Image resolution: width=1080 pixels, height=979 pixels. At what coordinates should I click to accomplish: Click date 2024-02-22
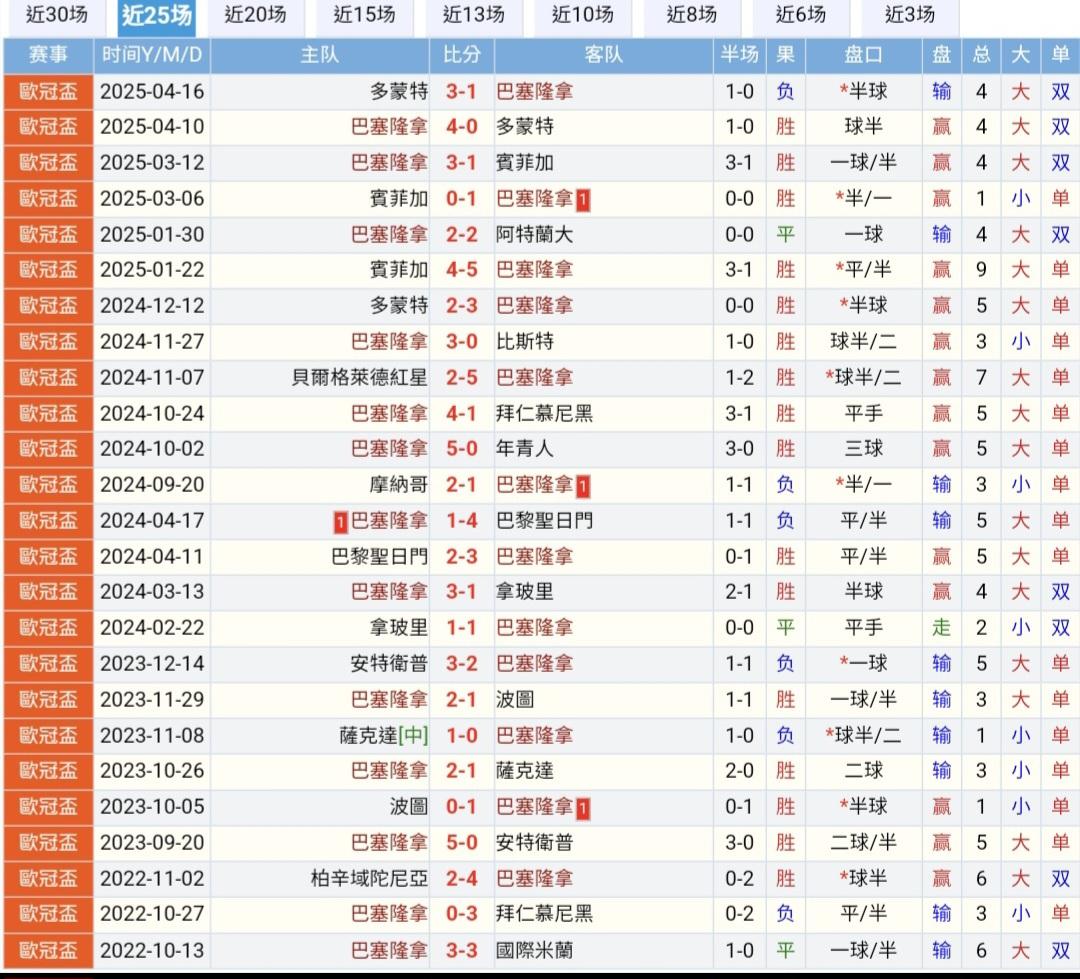tap(152, 628)
